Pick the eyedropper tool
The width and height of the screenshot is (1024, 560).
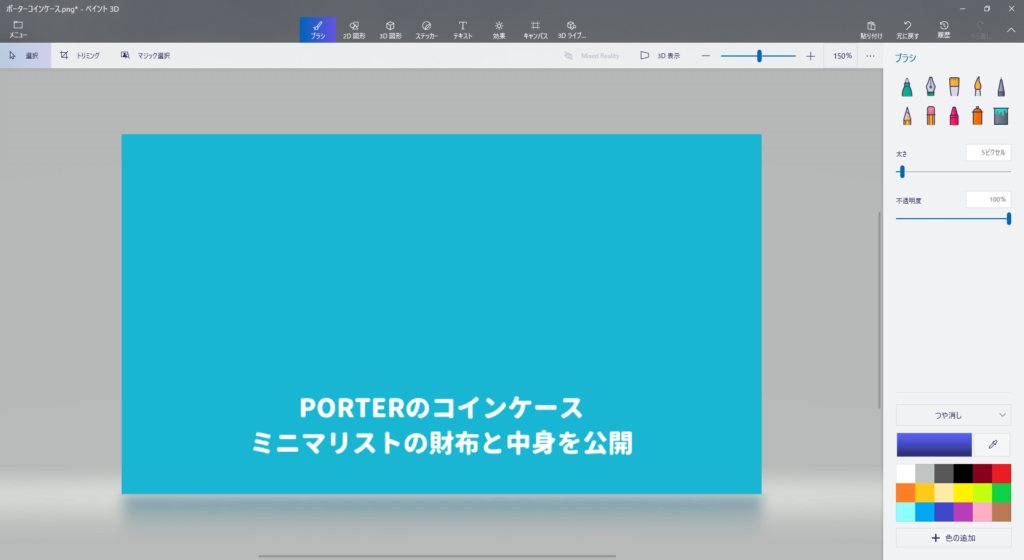coord(993,444)
